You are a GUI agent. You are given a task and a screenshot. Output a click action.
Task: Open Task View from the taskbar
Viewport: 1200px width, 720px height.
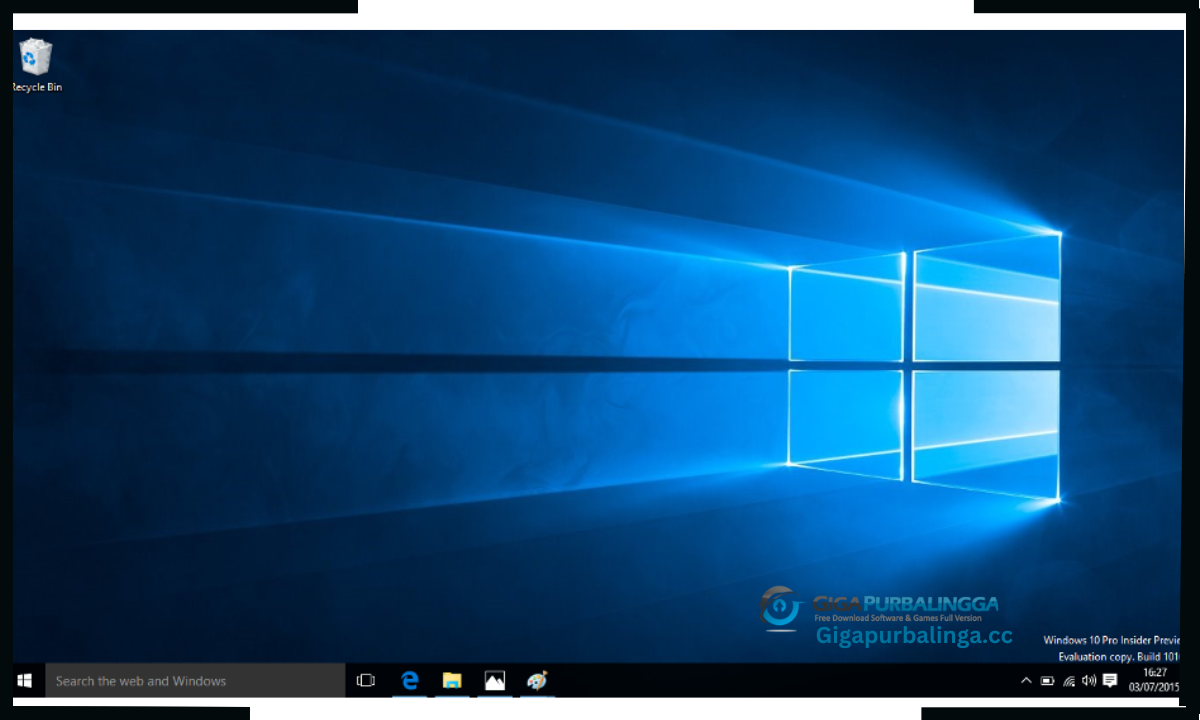(366, 681)
